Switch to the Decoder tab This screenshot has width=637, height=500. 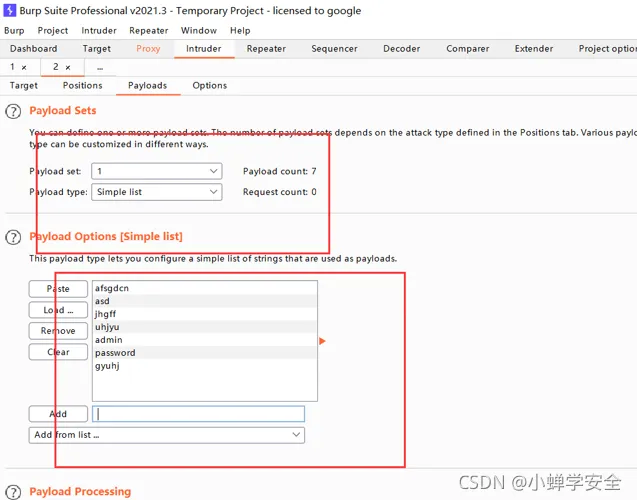pos(401,49)
